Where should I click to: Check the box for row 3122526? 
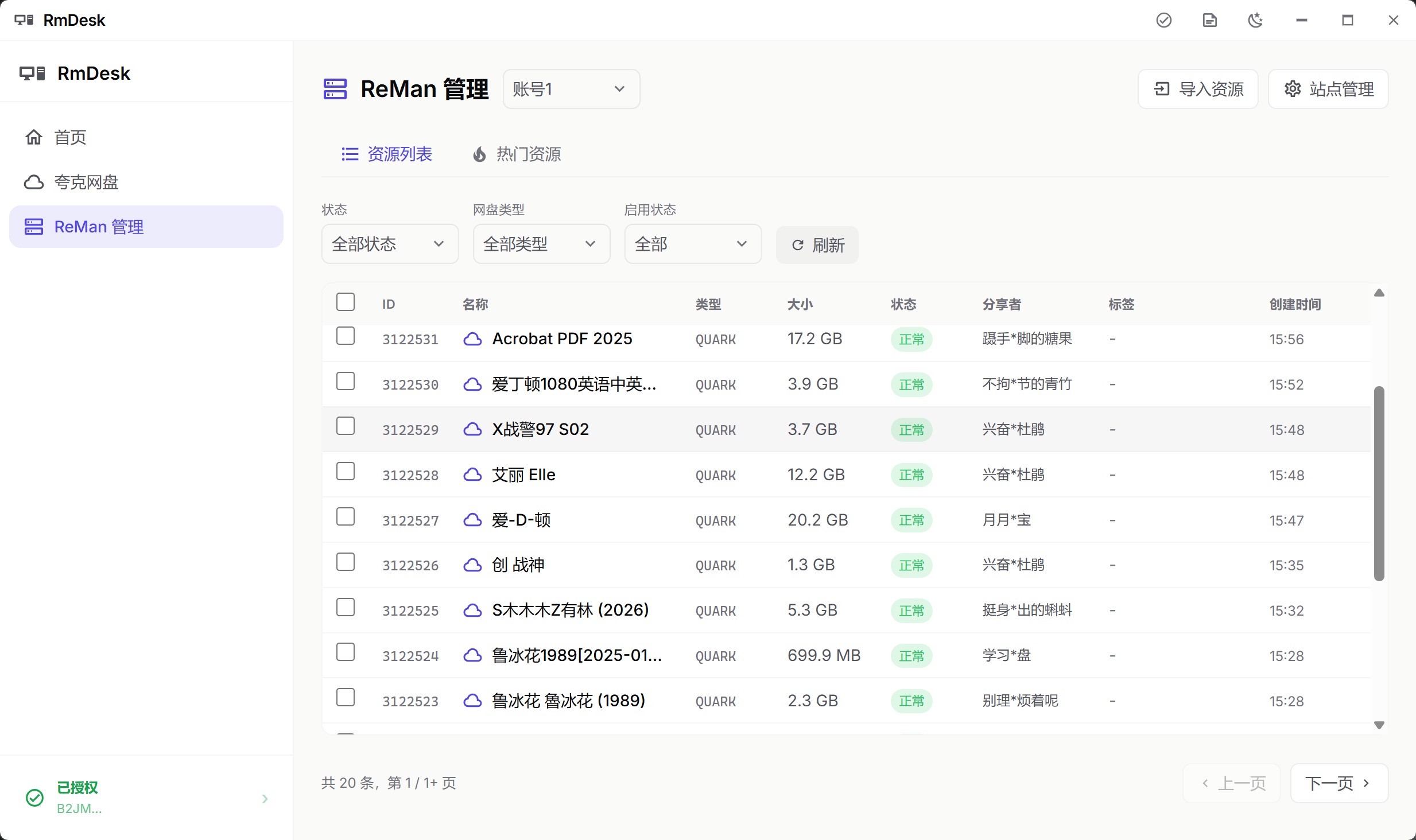[x=346, y=562]
